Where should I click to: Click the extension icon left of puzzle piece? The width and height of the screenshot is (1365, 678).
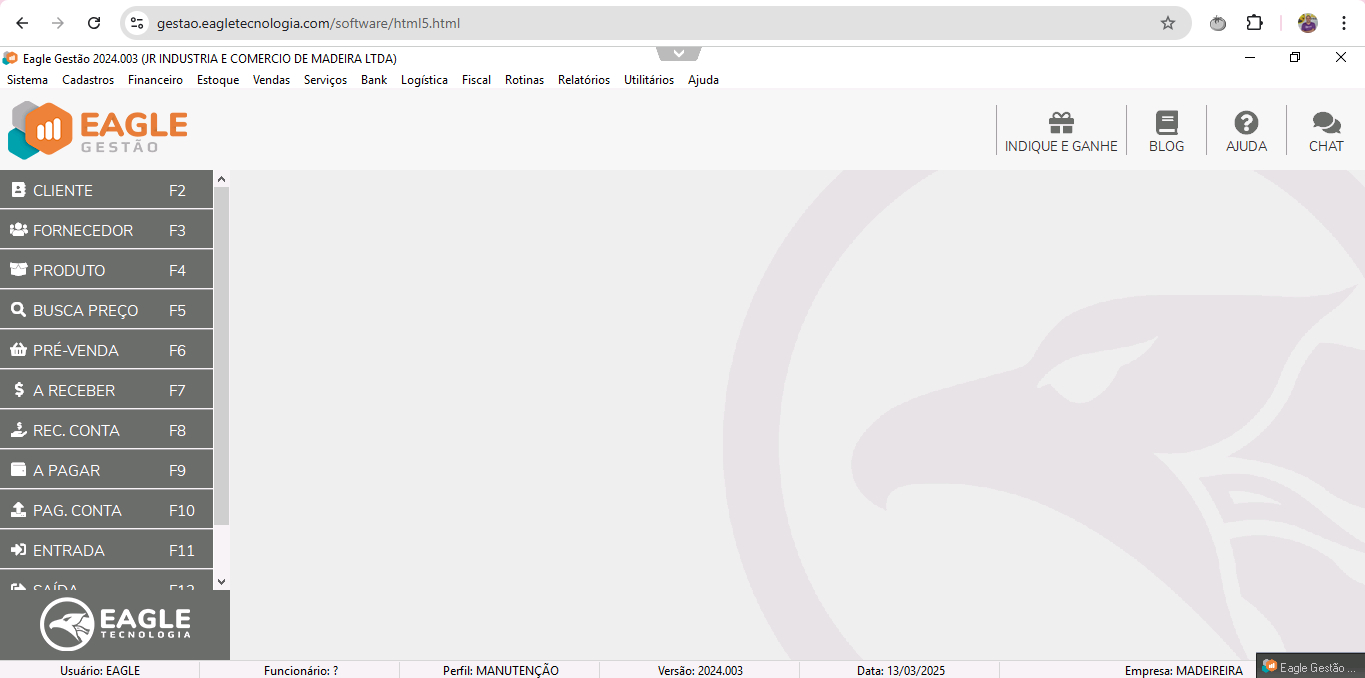point(1218,23)
